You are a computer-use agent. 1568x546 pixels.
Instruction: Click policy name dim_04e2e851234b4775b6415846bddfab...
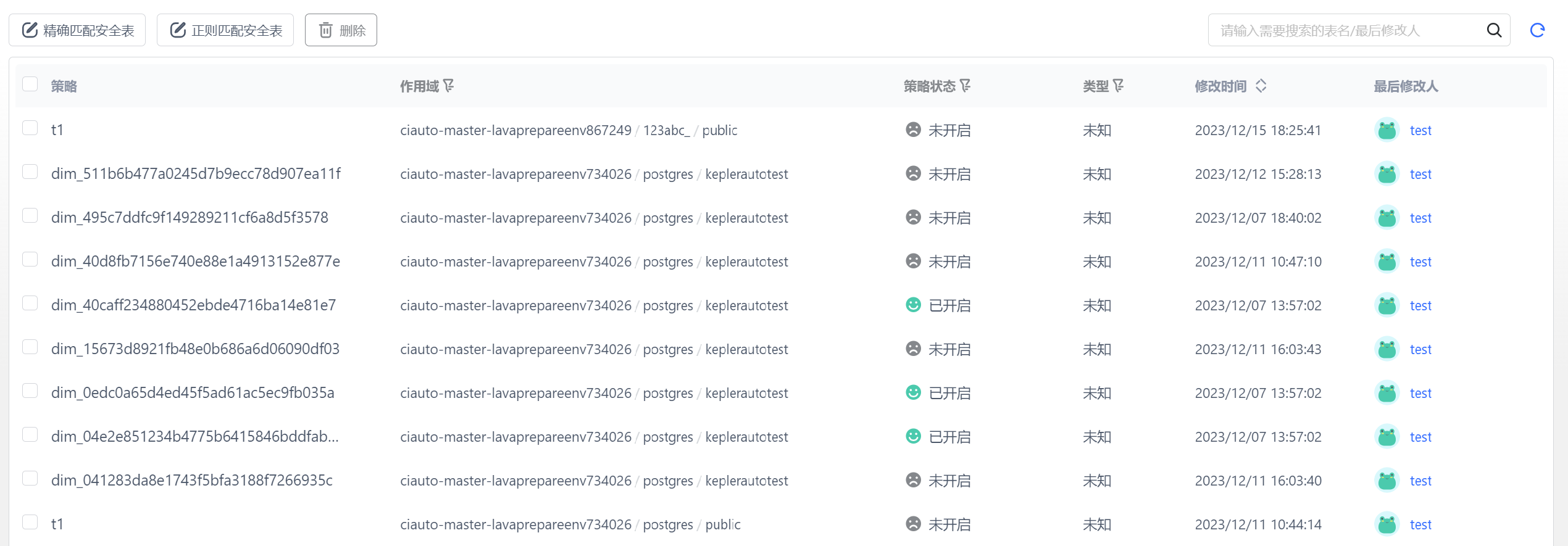(x=195, y=437)
